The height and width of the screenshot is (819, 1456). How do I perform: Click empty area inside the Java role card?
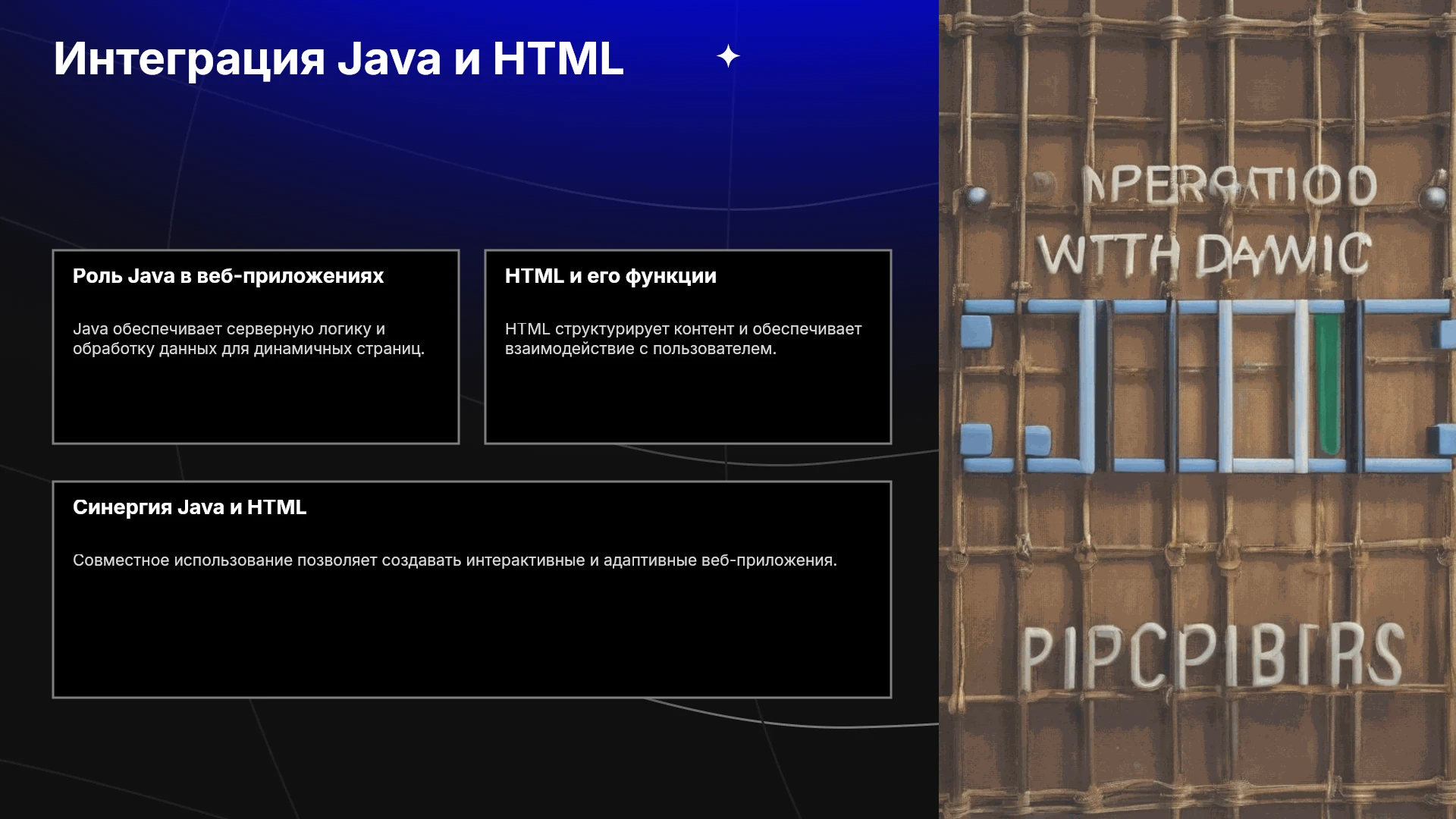[x=256, y=402]
